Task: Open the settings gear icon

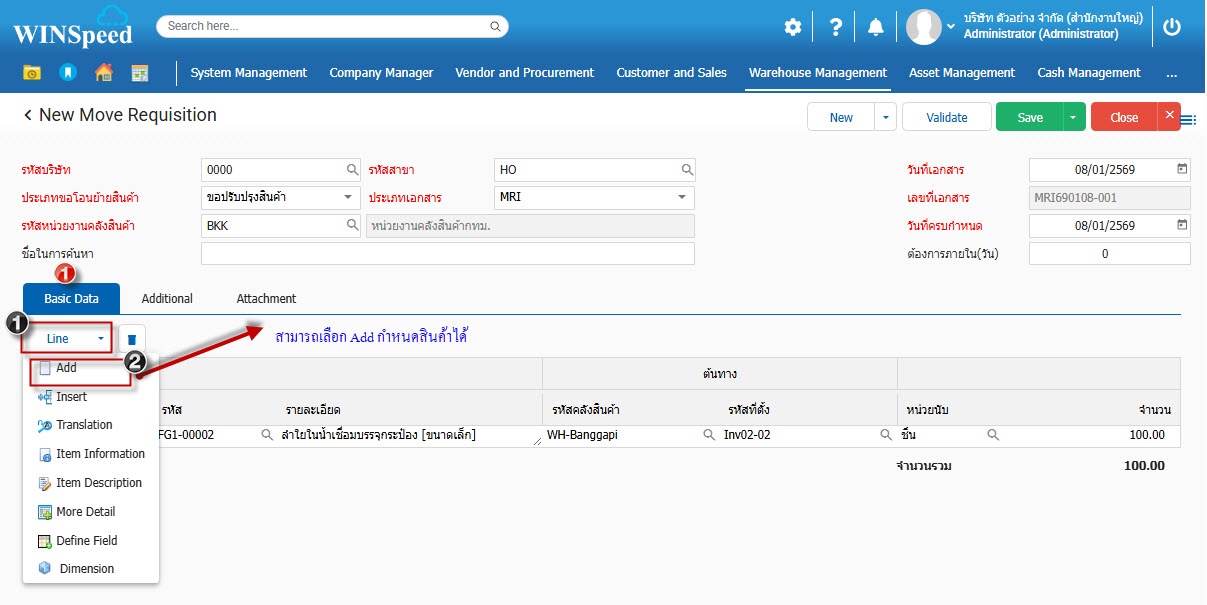Action: click(792, 27)
